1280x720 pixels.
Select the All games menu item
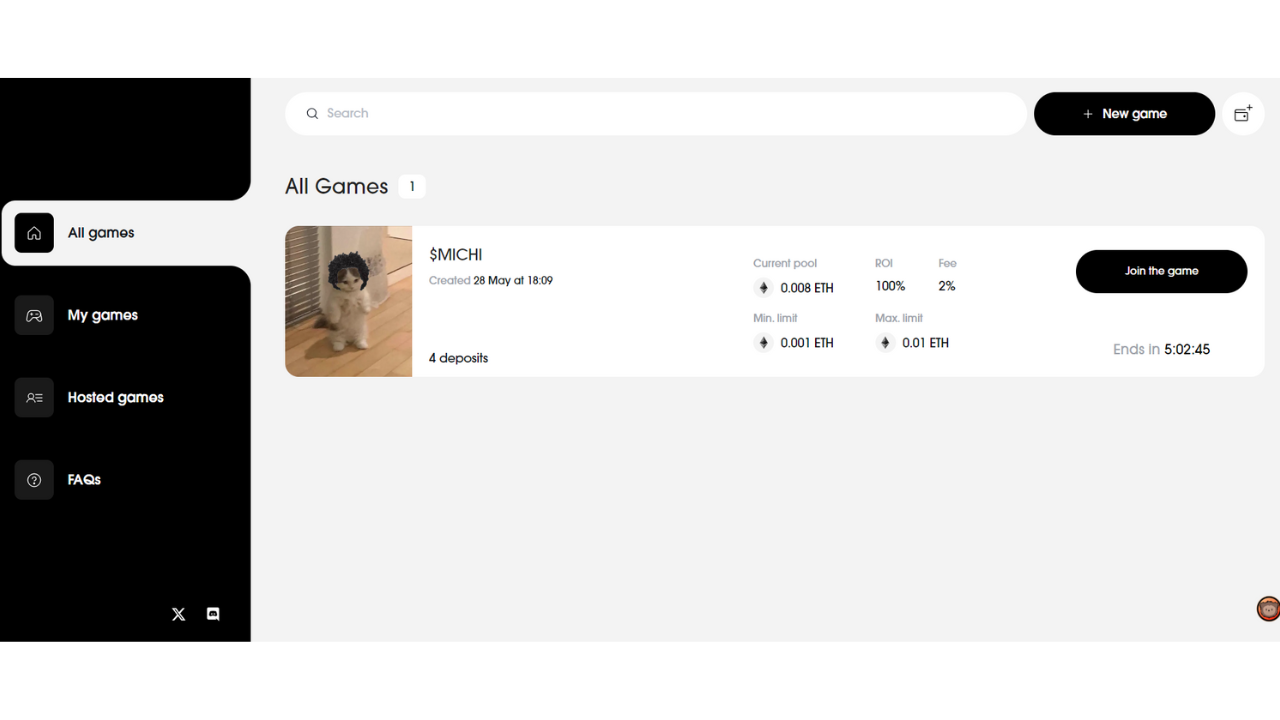click(126, 233)
